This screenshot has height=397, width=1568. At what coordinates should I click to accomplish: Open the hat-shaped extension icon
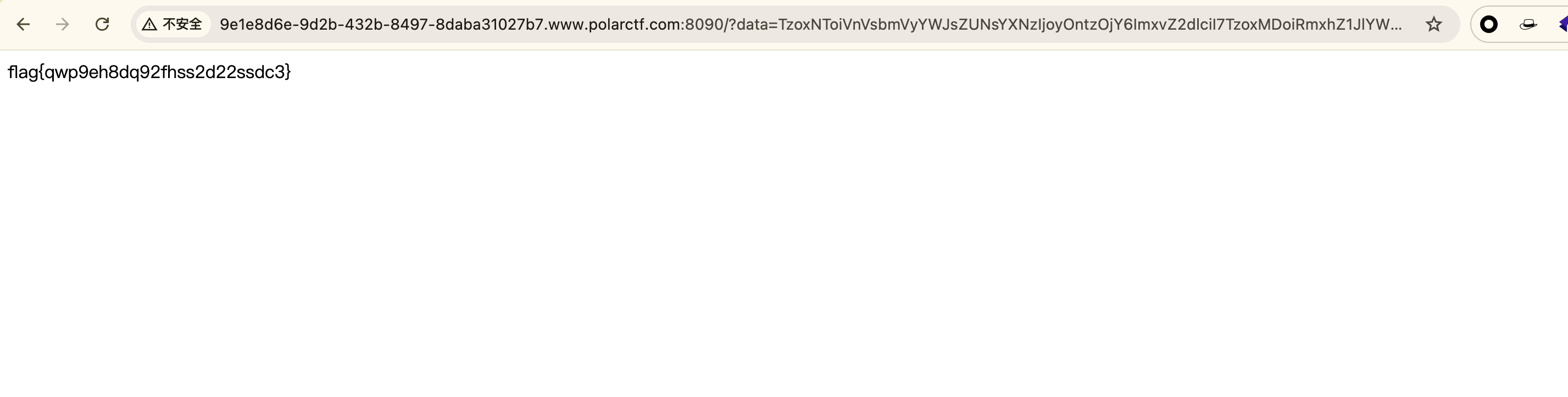coord(1528,24)
